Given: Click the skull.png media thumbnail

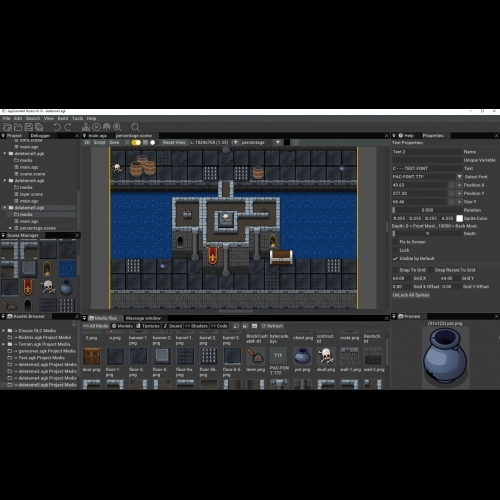Looking at the screenshot, I should click(326, 355).
